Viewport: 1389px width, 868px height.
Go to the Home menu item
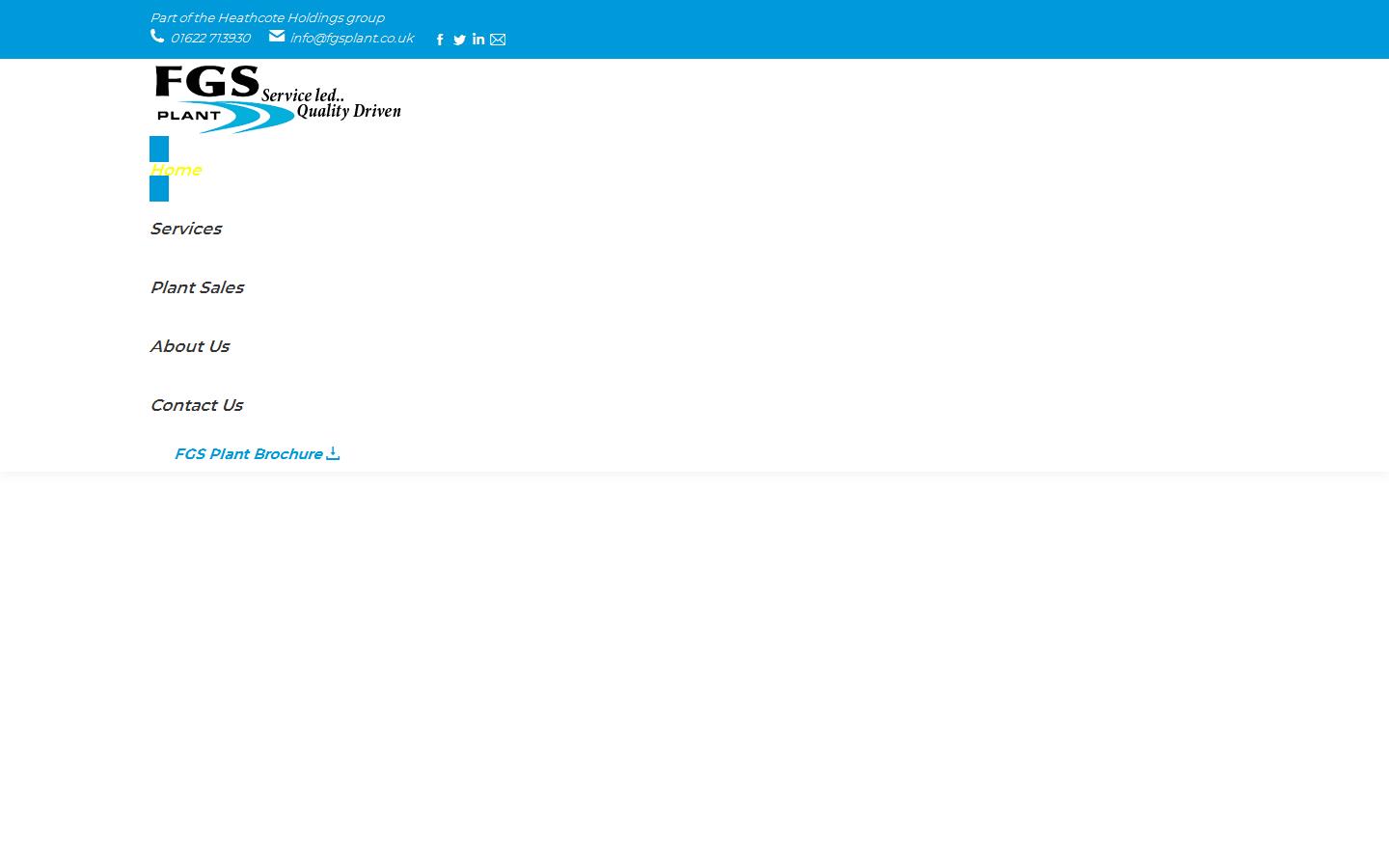(x=176, y=170)
